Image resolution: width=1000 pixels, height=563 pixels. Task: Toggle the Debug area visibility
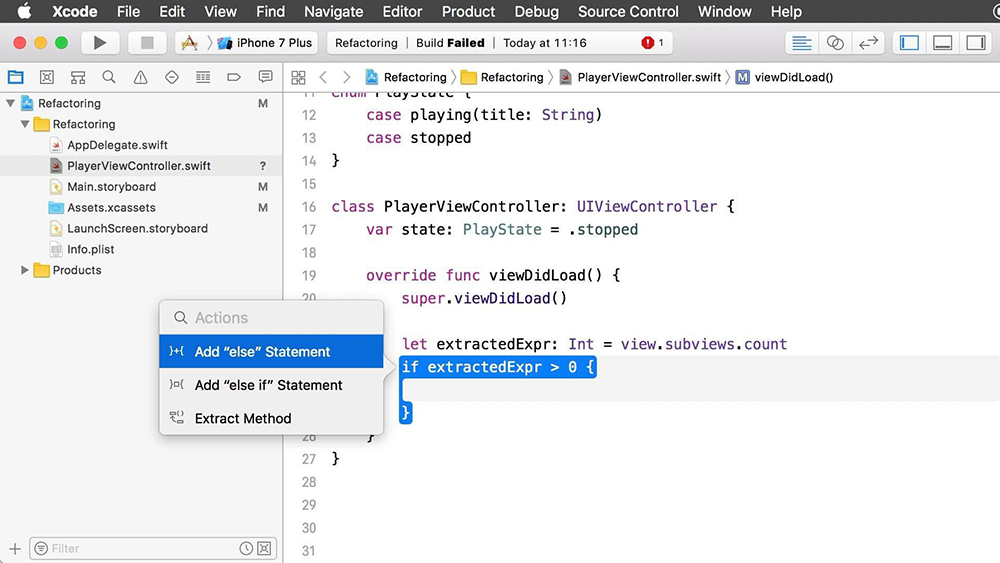point(942,43)
